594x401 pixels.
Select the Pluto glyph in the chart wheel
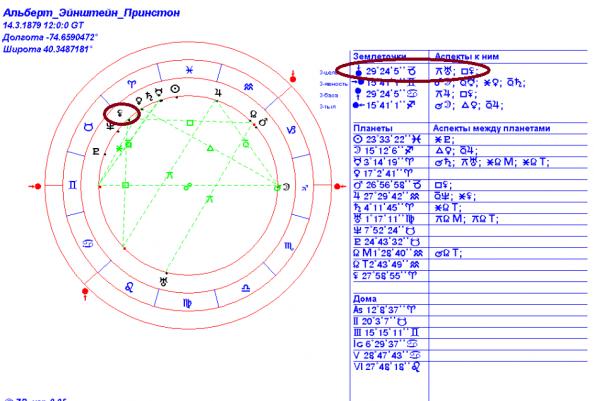96,152
